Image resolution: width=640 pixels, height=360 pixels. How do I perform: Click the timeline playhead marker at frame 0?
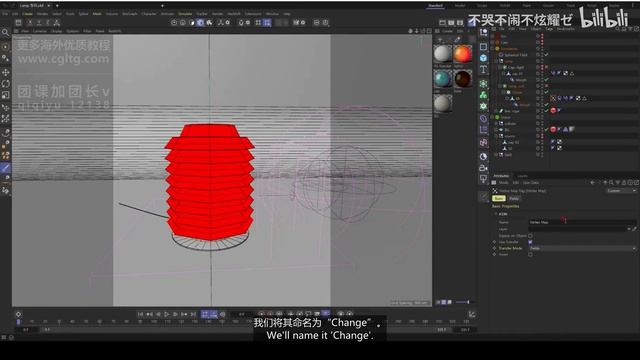click(x=18, y=322)
